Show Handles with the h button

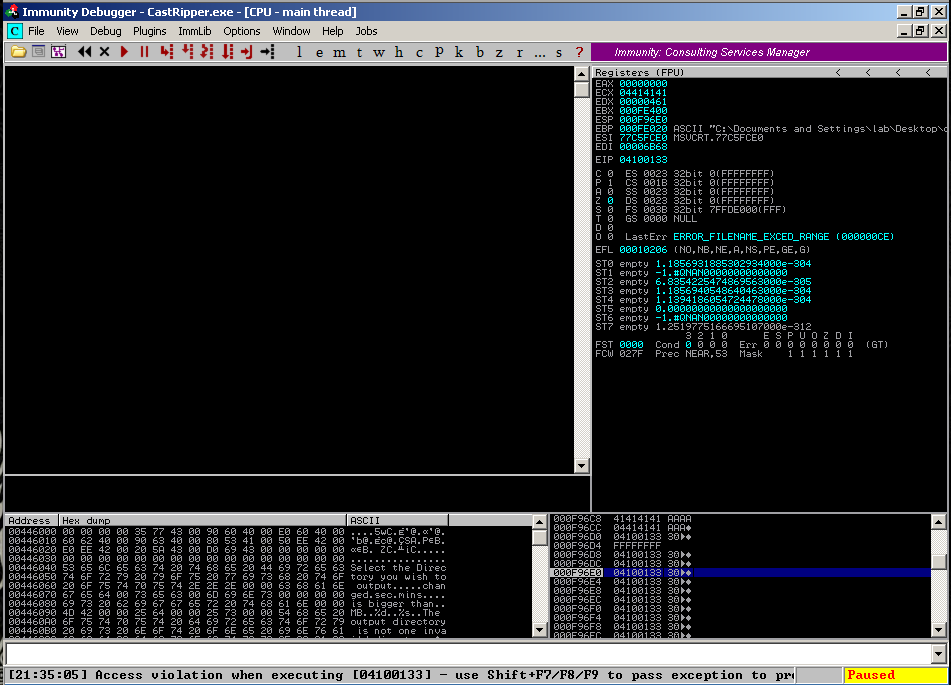[398, 52]
